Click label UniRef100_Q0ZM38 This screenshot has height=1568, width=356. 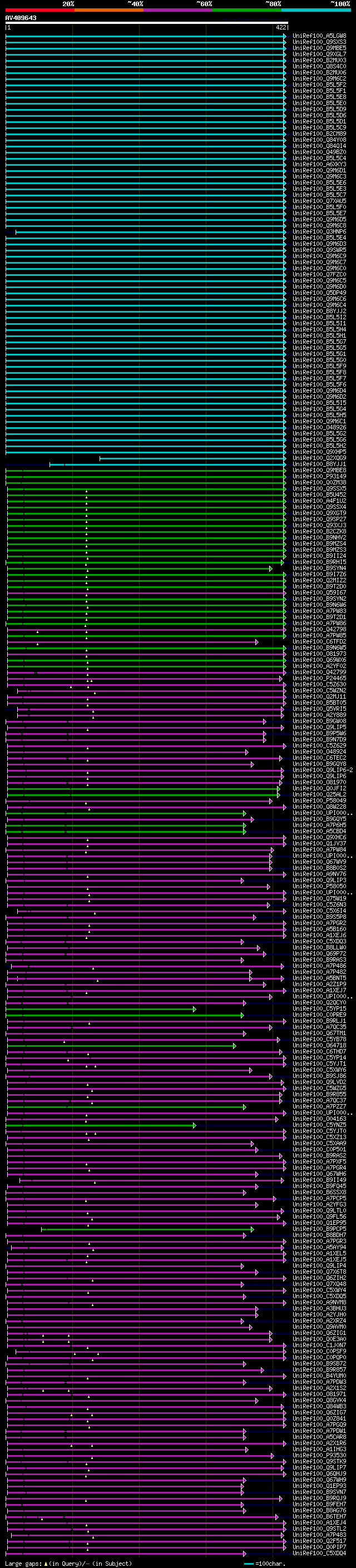[x=319, y=483]
